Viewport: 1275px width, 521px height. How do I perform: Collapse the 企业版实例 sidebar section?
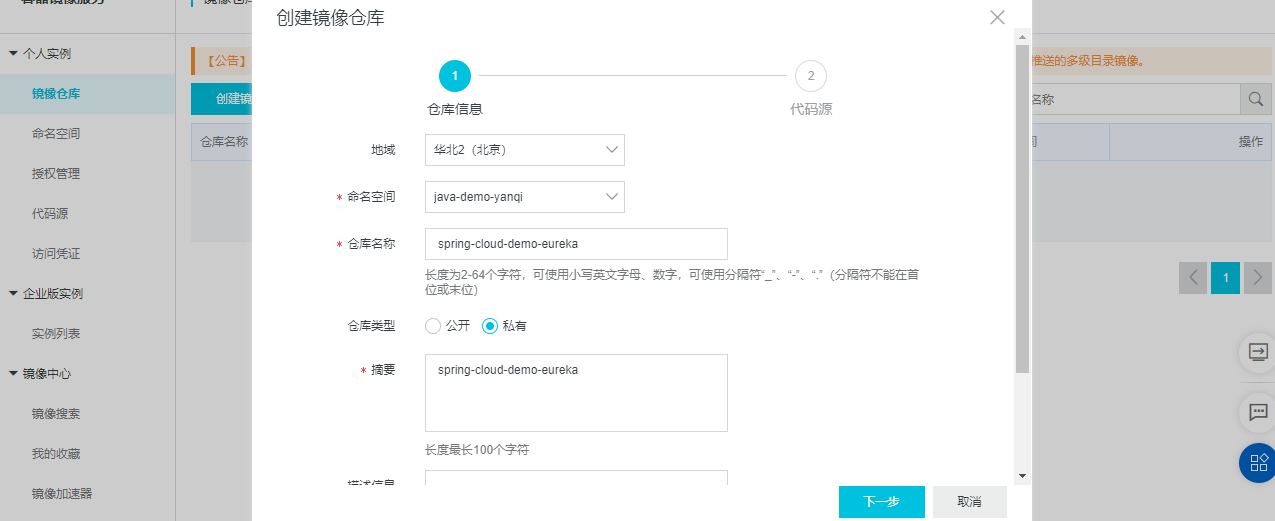(x=14, y=293)
